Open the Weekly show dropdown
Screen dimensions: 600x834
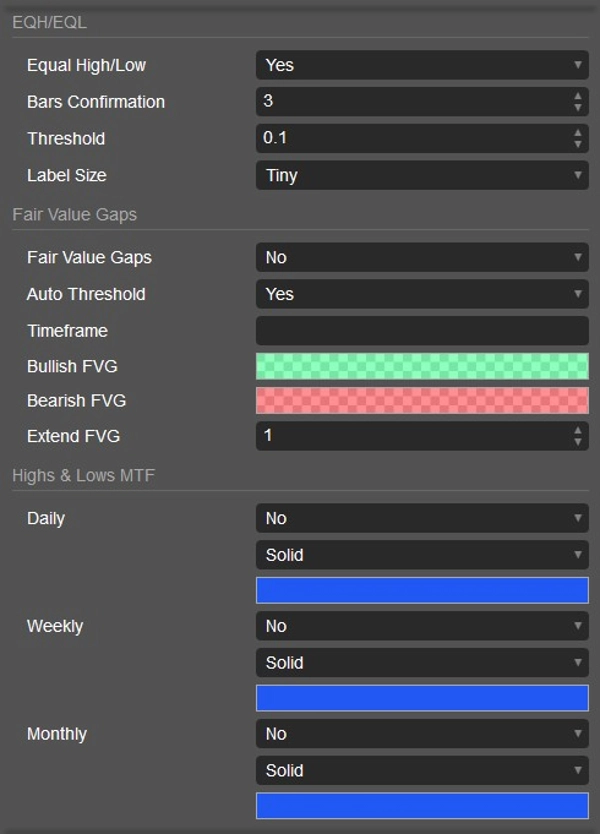(422, 626)
